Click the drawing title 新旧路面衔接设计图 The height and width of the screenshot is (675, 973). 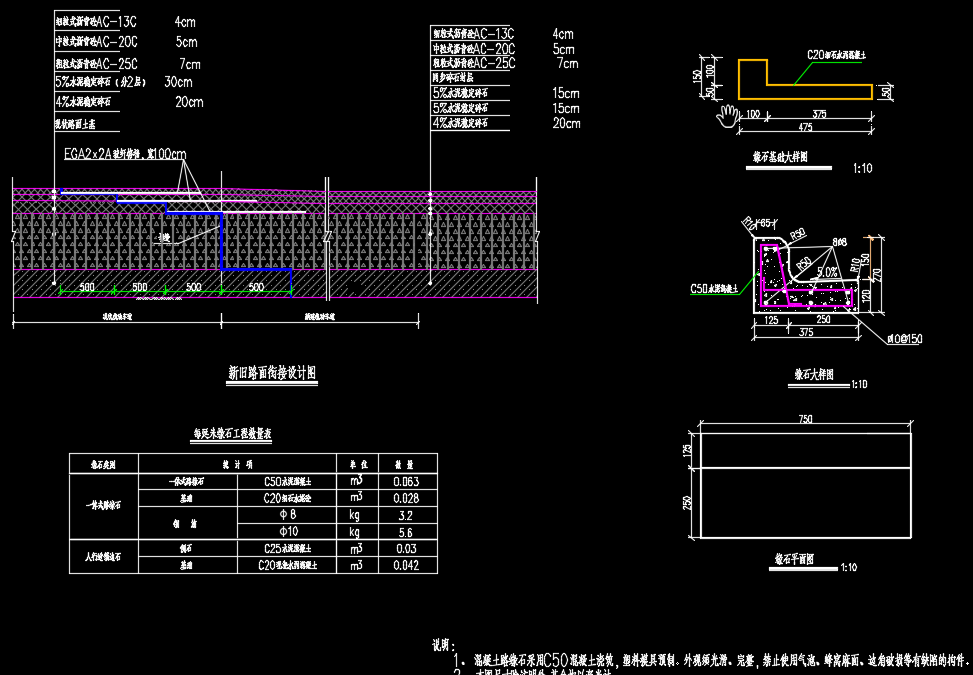(x=272, y=372)
